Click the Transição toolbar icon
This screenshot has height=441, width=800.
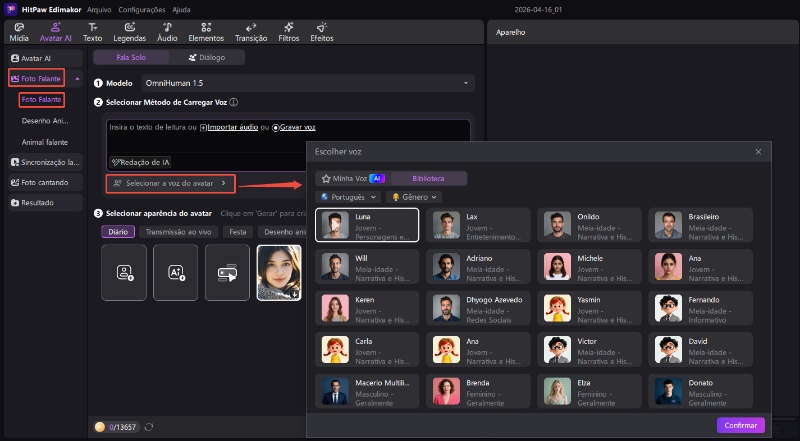point(251,31)
